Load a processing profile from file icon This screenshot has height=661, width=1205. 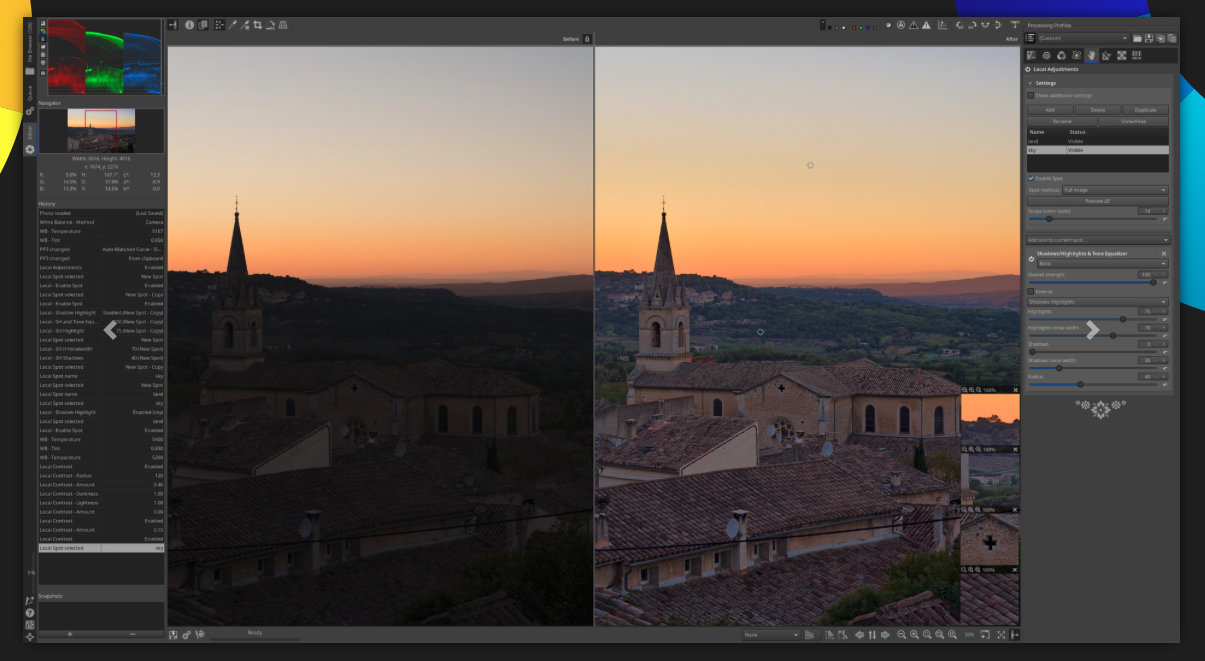(1137, 38)
